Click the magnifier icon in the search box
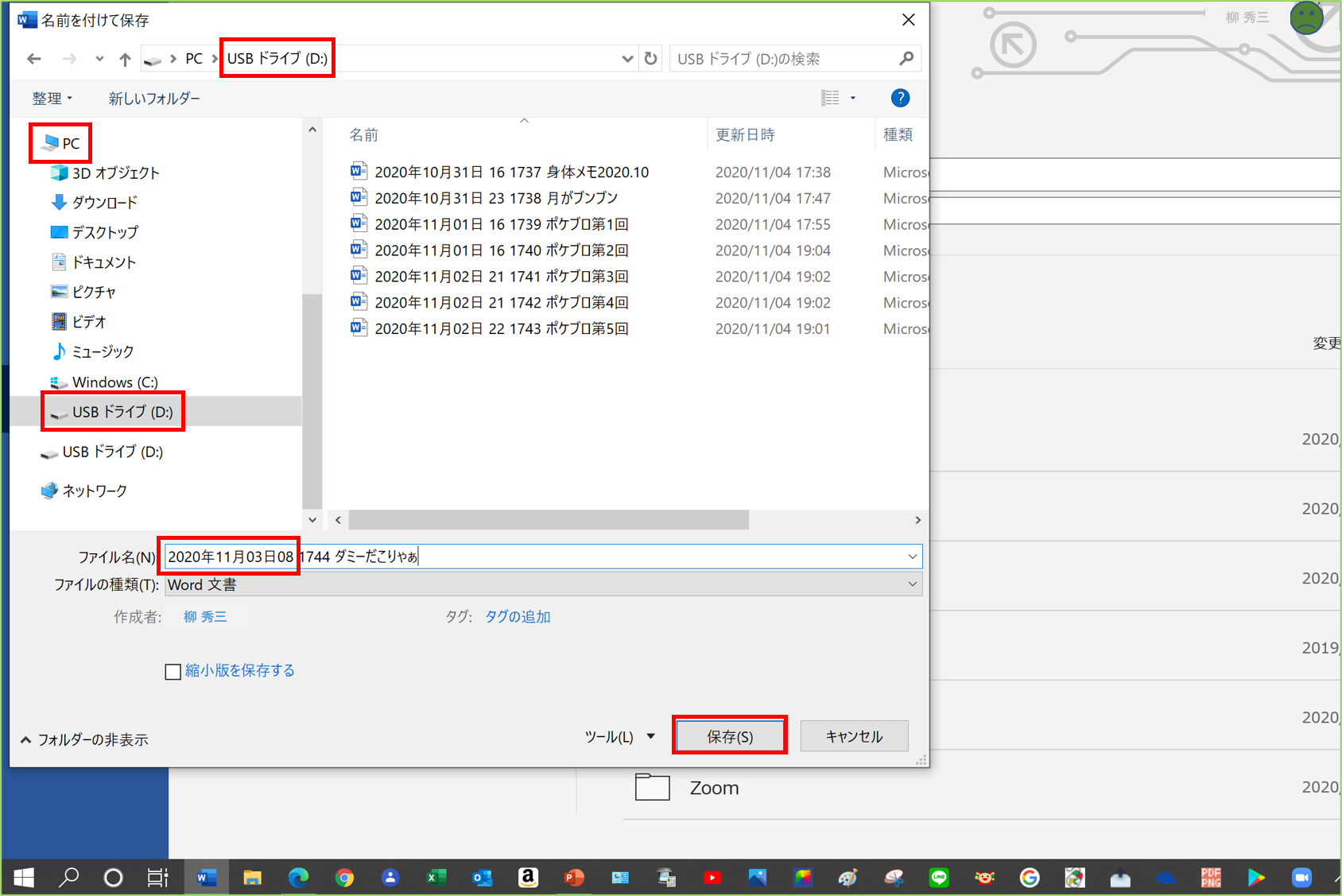This screenshot has width=1342, height=896. [906, 59]
